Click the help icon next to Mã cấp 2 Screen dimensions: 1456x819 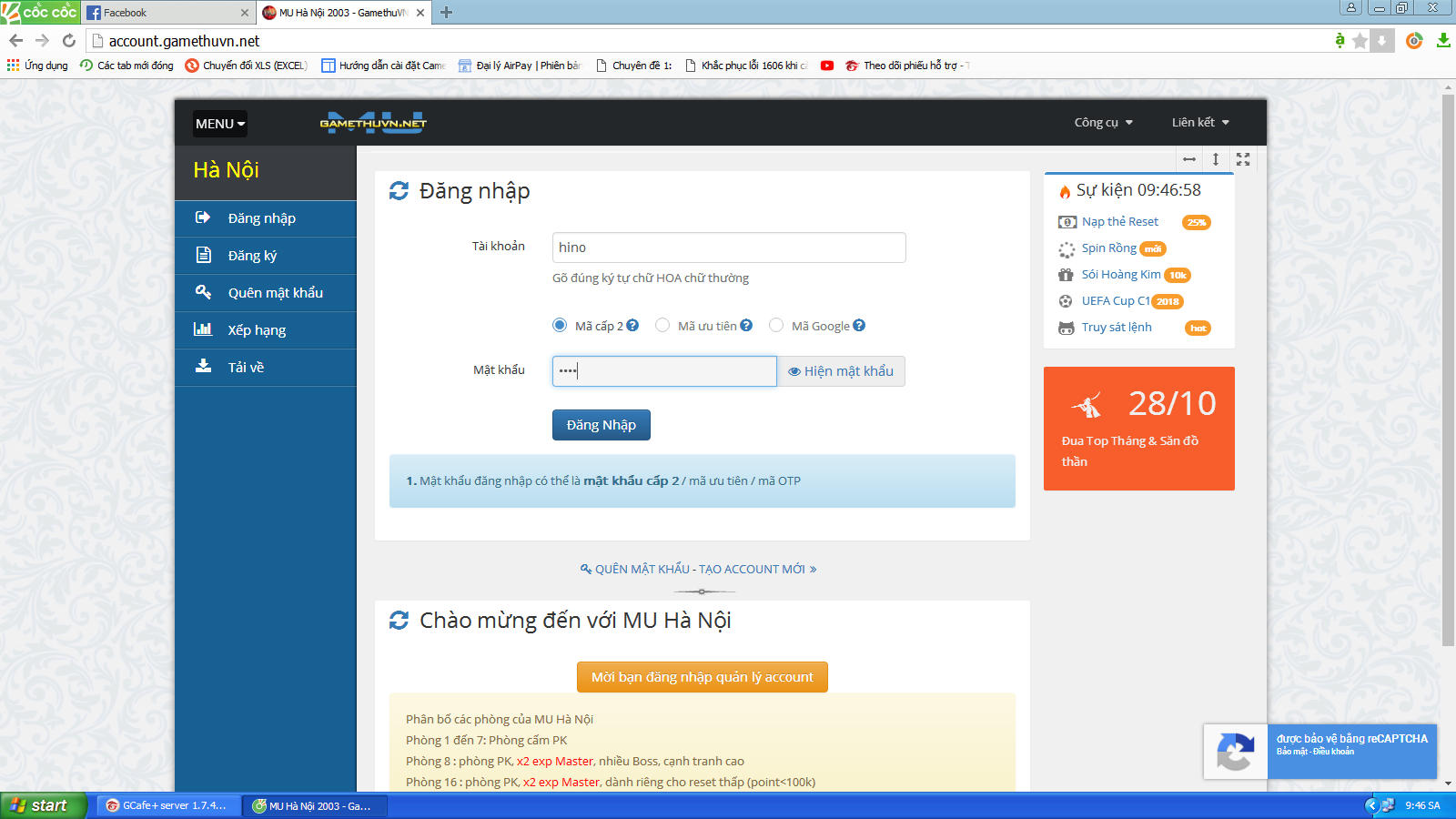pos(632,325)
